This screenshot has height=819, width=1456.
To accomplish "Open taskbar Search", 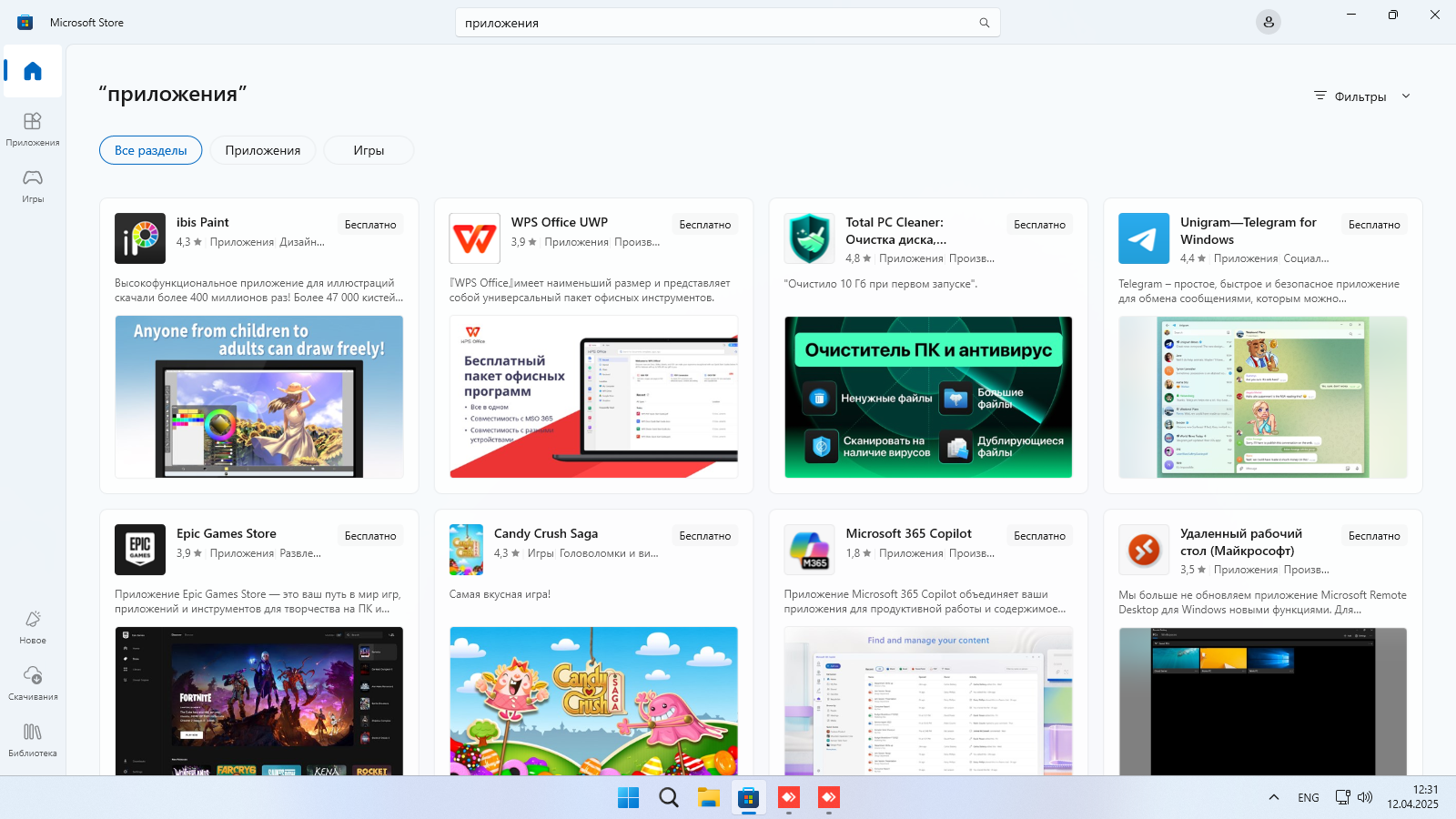I will pyautogui.click(x=668, y=798).
